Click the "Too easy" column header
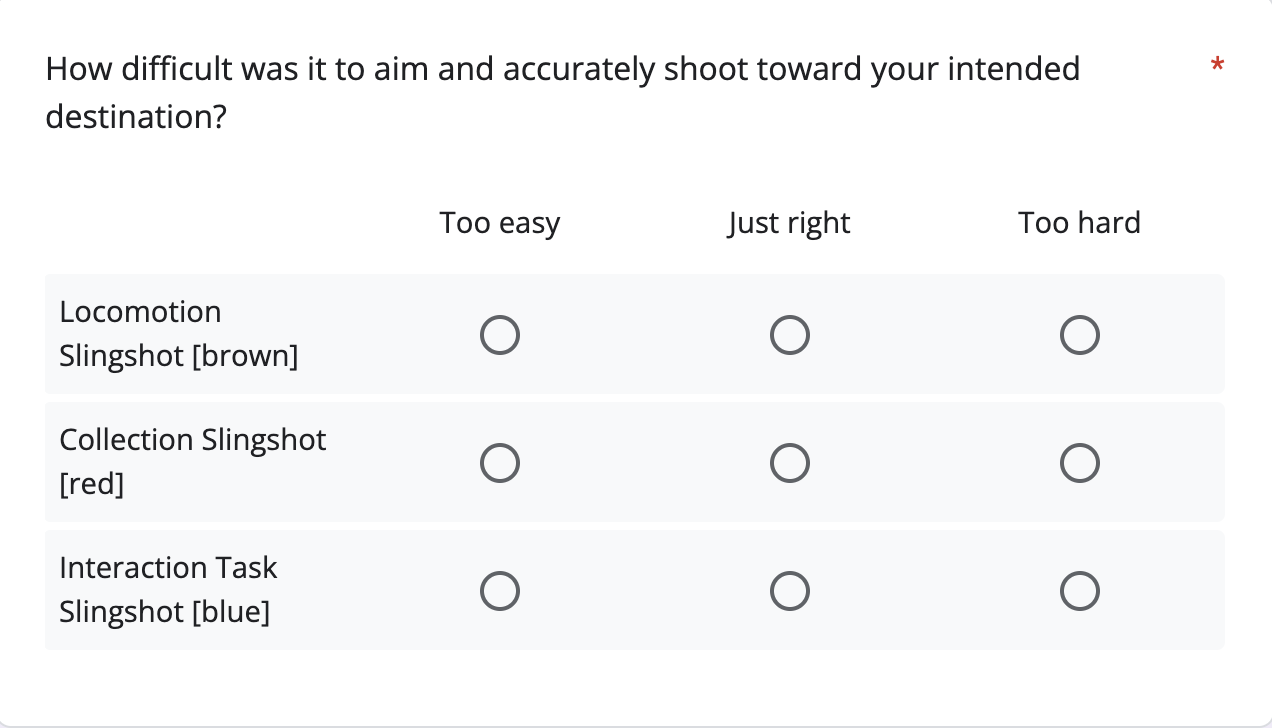The image size is (1272, 728). (500, 222)
